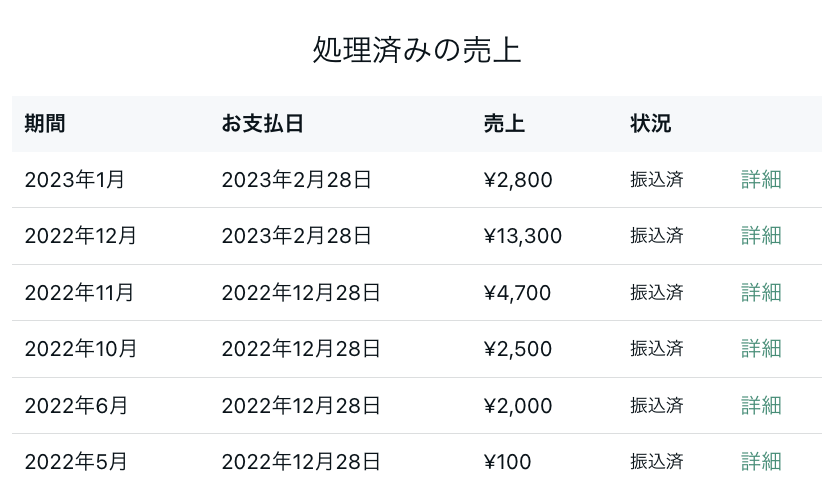Viewport: 840px width, 502px height.
Task: Open 詳細 link for 2023年1月 row
Action: (761, 179)
